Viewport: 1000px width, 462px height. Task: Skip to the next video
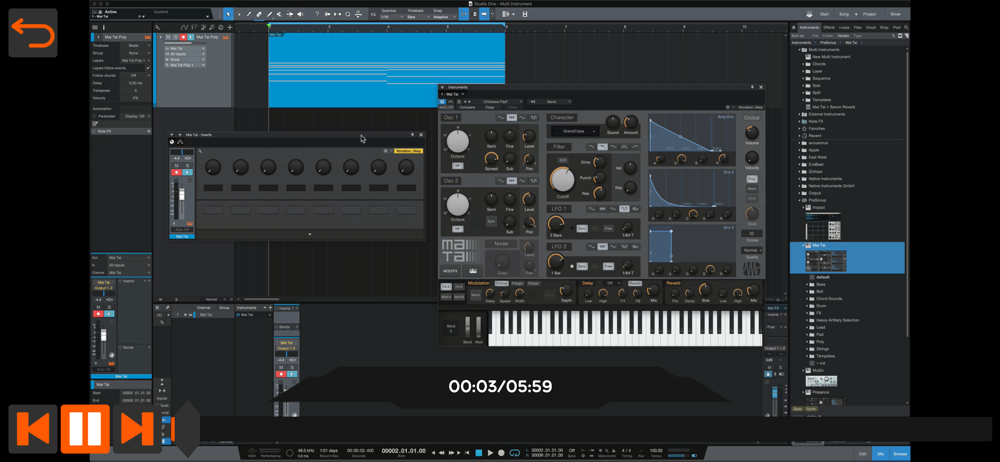click(x=136, y=428)
